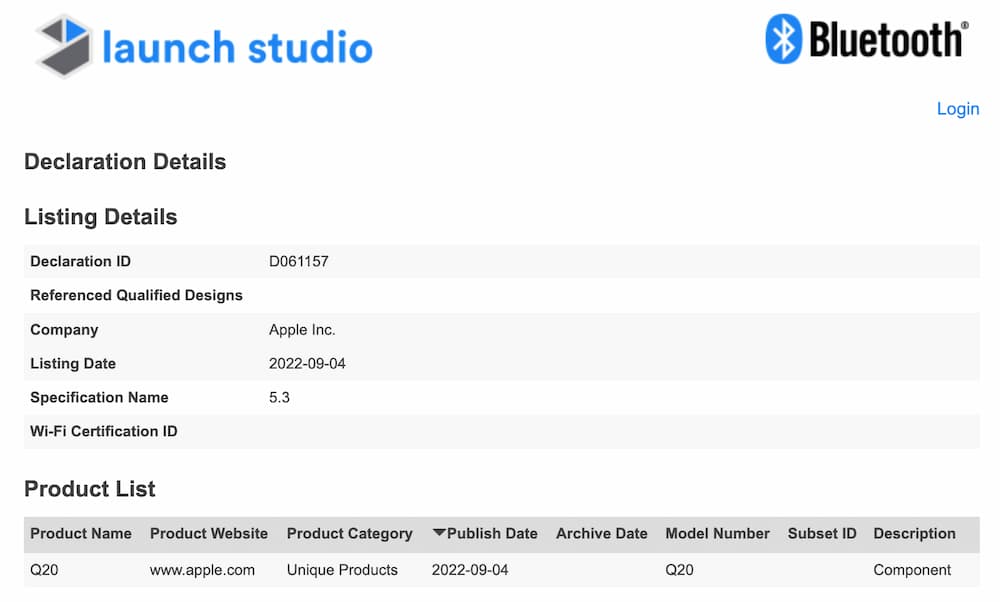The height and width of the screenshot is (602, 1000).
Task: Sort by Model Number column header
Action: pyautogui.click(x=717, y=534)
